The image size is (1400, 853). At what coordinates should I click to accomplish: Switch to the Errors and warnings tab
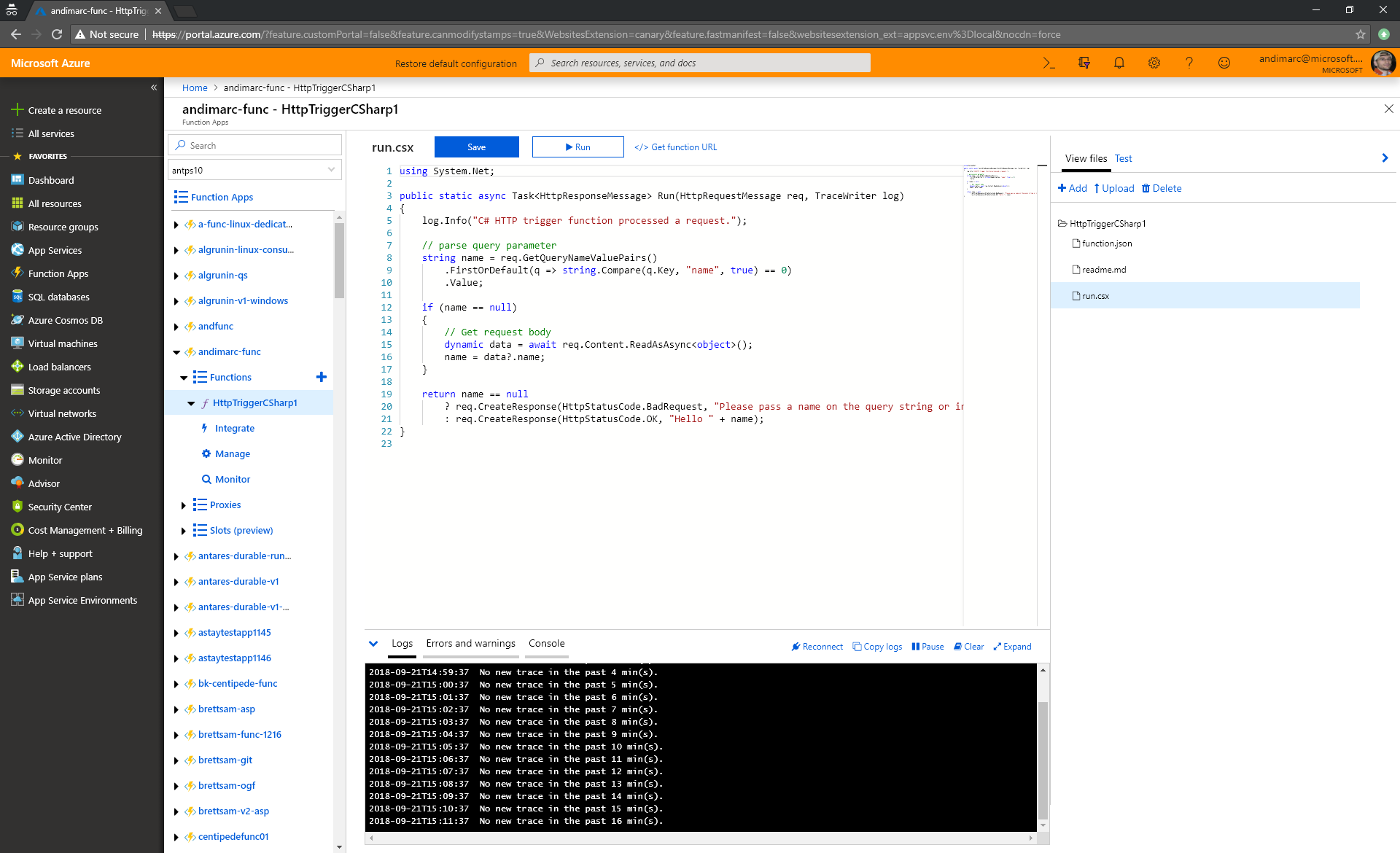470,643
